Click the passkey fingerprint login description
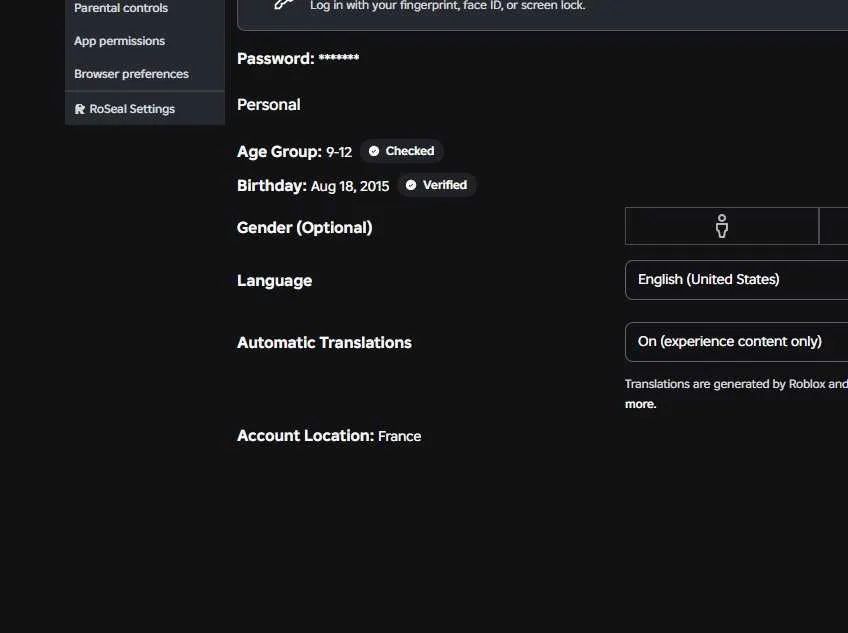 click(447, 6)
